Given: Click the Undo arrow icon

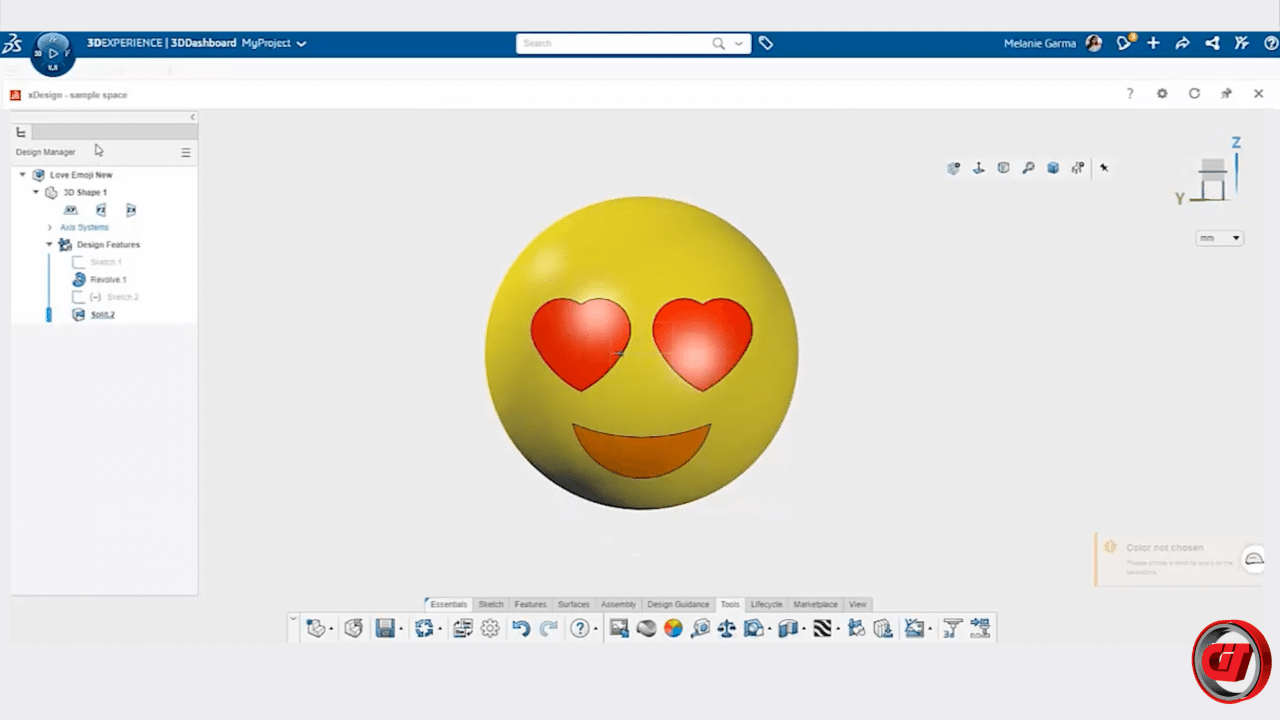Looking at the screenshot, I should pos(521,628).
